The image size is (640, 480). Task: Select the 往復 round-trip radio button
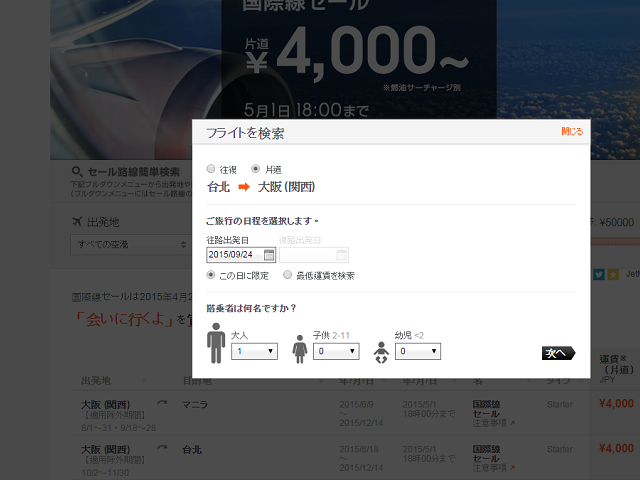click(211, 169)
